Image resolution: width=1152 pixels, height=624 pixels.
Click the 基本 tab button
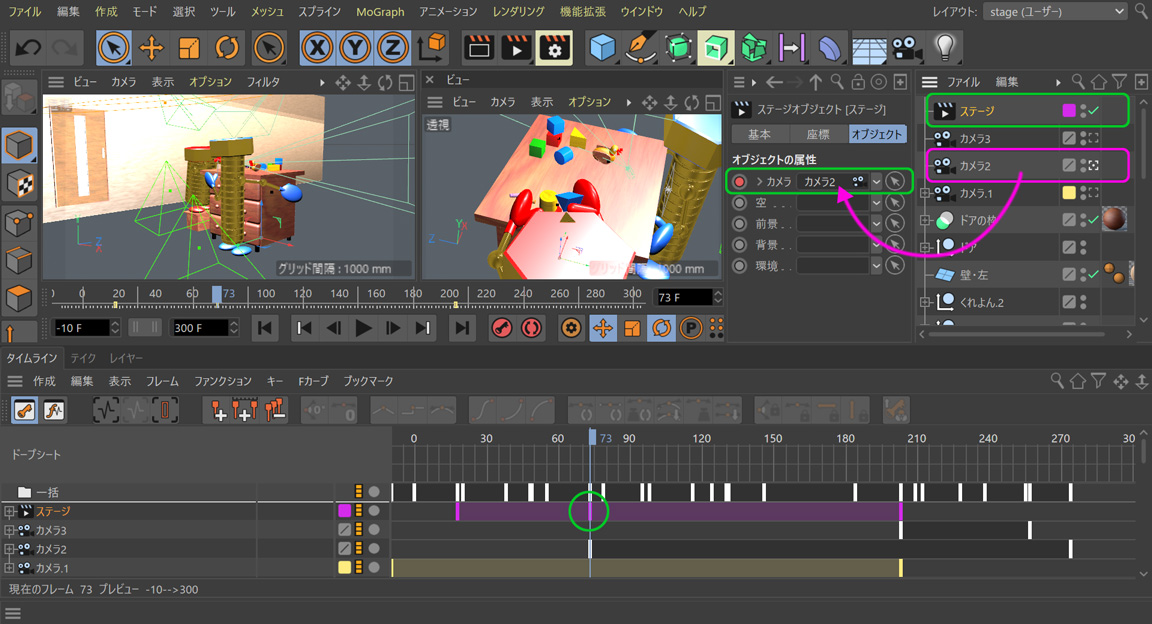coord(760,134)
